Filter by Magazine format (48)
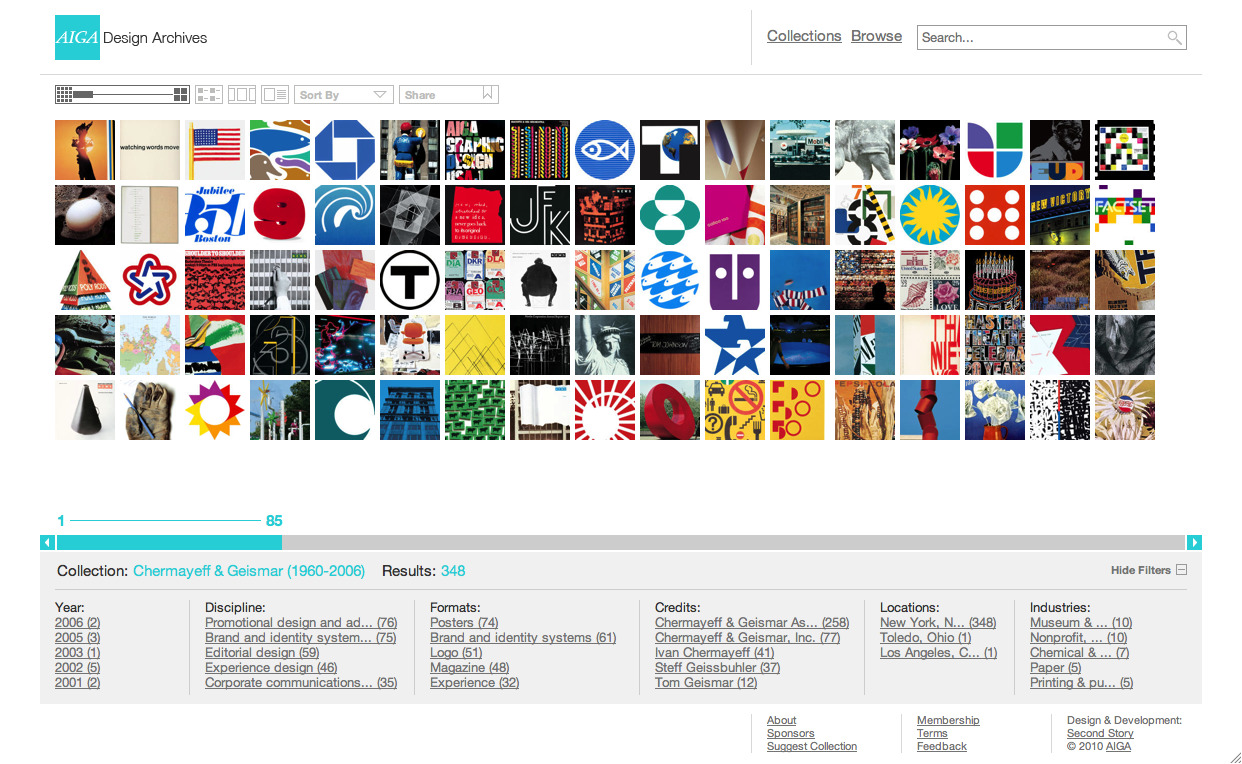This screenshot has height=764, width=1242. pyautogui.click(x=469, y=668)
